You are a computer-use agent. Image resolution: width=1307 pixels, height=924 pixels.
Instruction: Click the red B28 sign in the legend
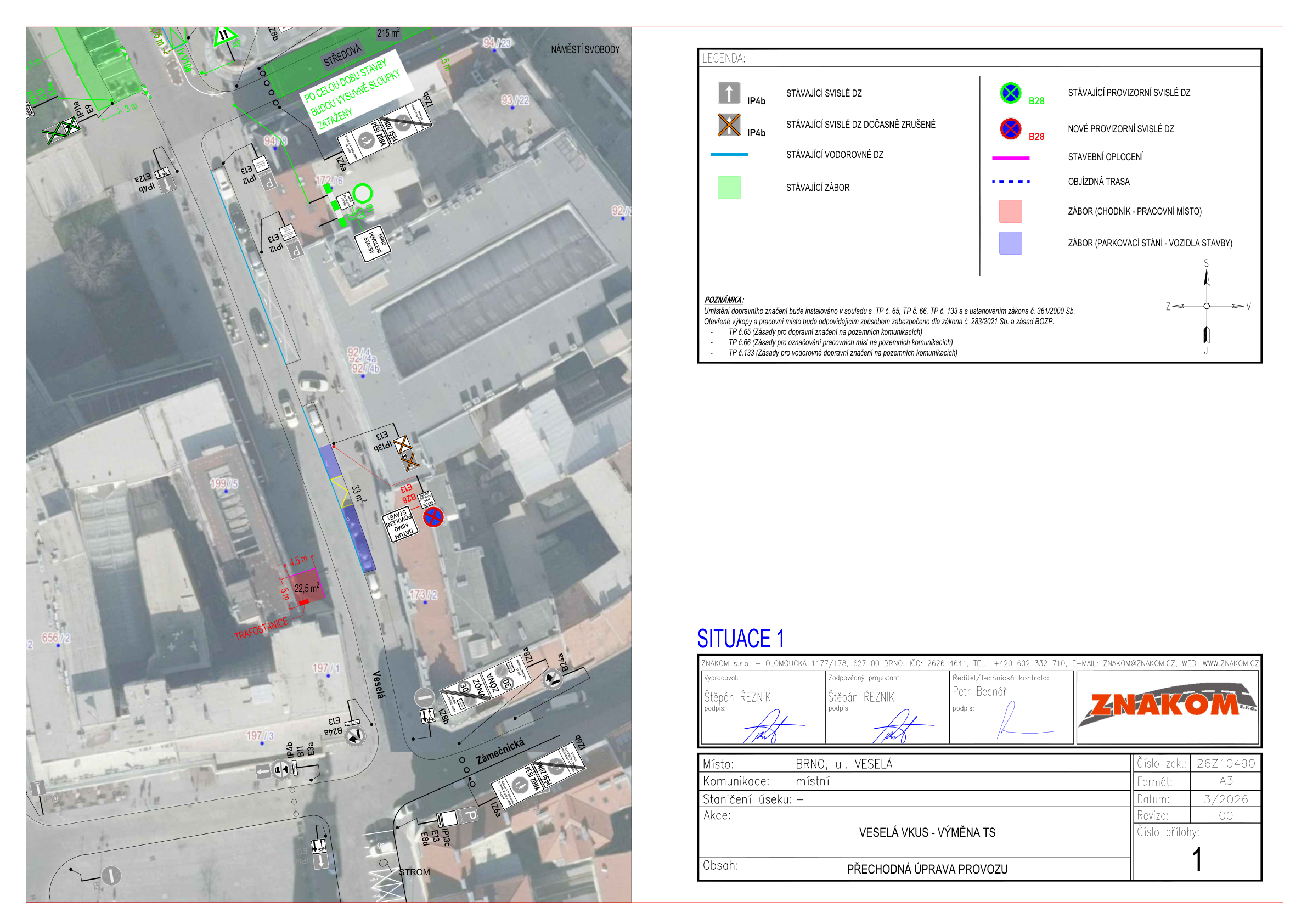[x=1010, y=128]
